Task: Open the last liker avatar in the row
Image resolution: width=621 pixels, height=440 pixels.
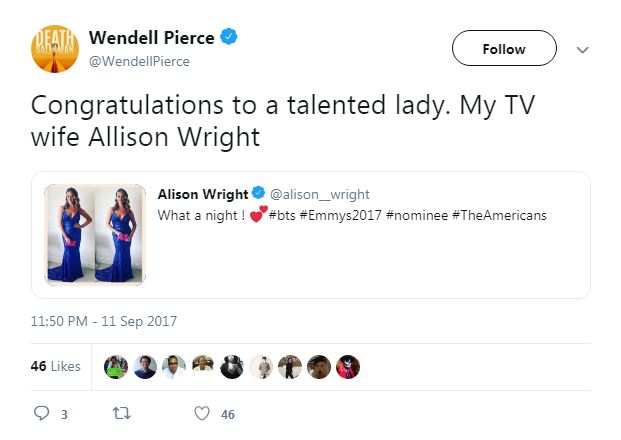Action: coord(348,367)
